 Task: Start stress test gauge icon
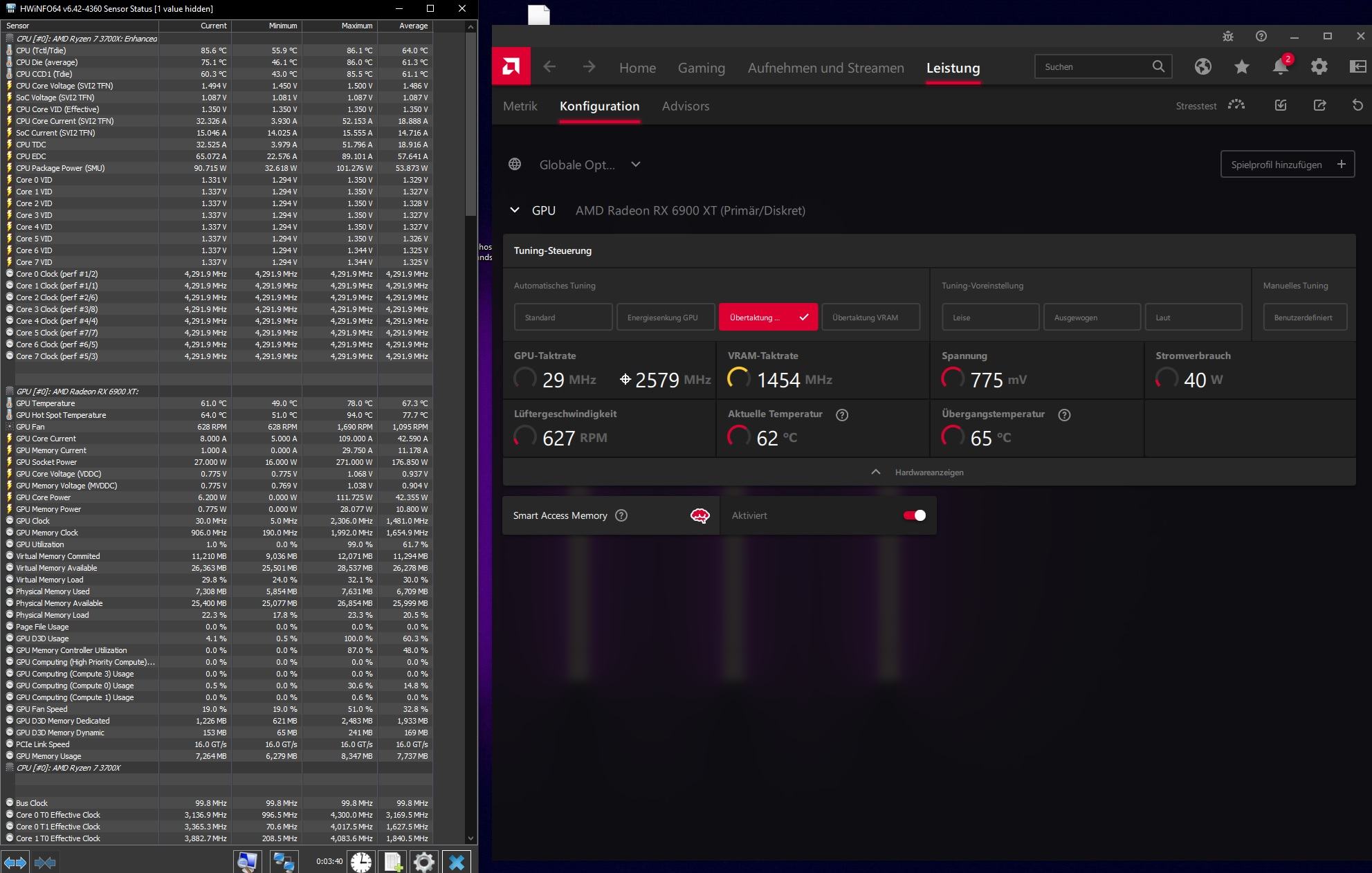click(x=1236, y=105)
